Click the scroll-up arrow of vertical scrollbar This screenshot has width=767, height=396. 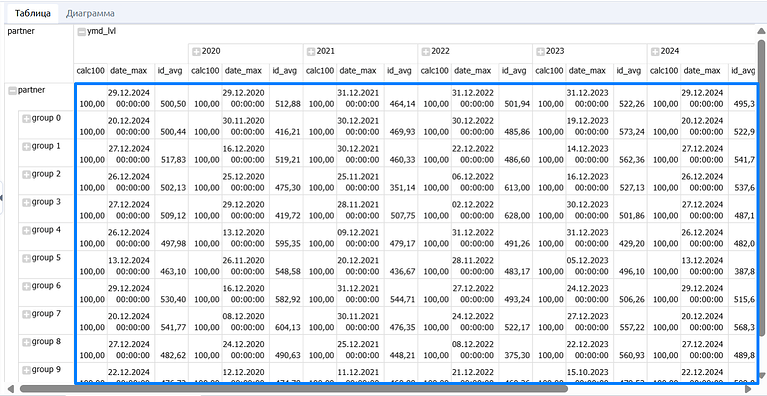(761, 30)
